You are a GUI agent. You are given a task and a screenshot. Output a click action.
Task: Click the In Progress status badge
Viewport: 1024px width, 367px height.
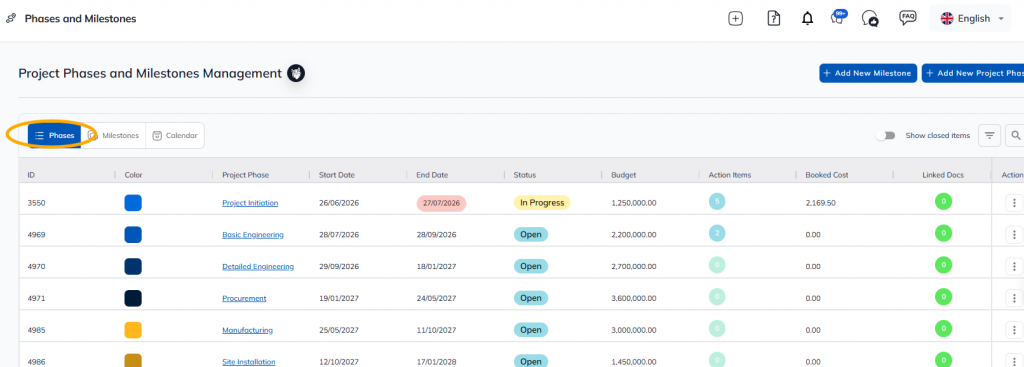pyautogui.click(x=542, y=202)
